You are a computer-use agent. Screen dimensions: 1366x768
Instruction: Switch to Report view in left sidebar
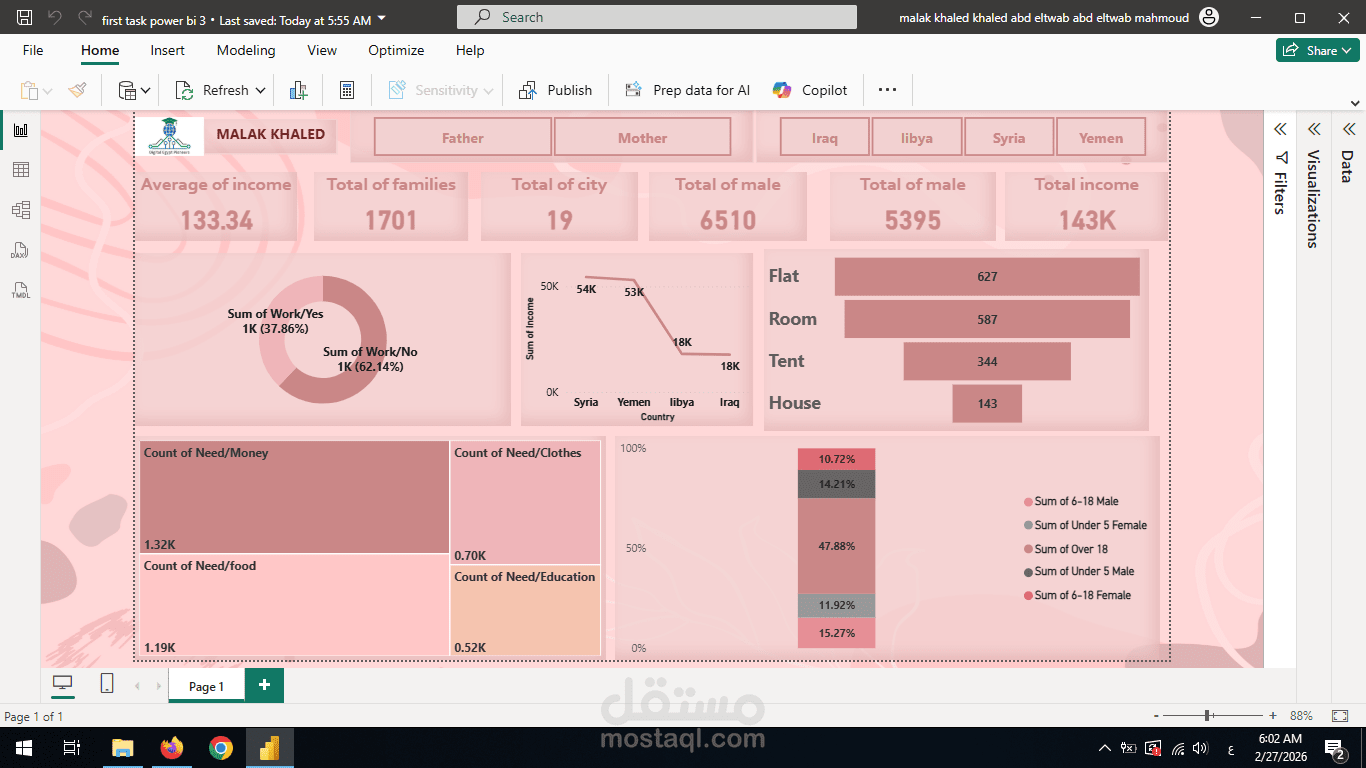click(20, 130)
